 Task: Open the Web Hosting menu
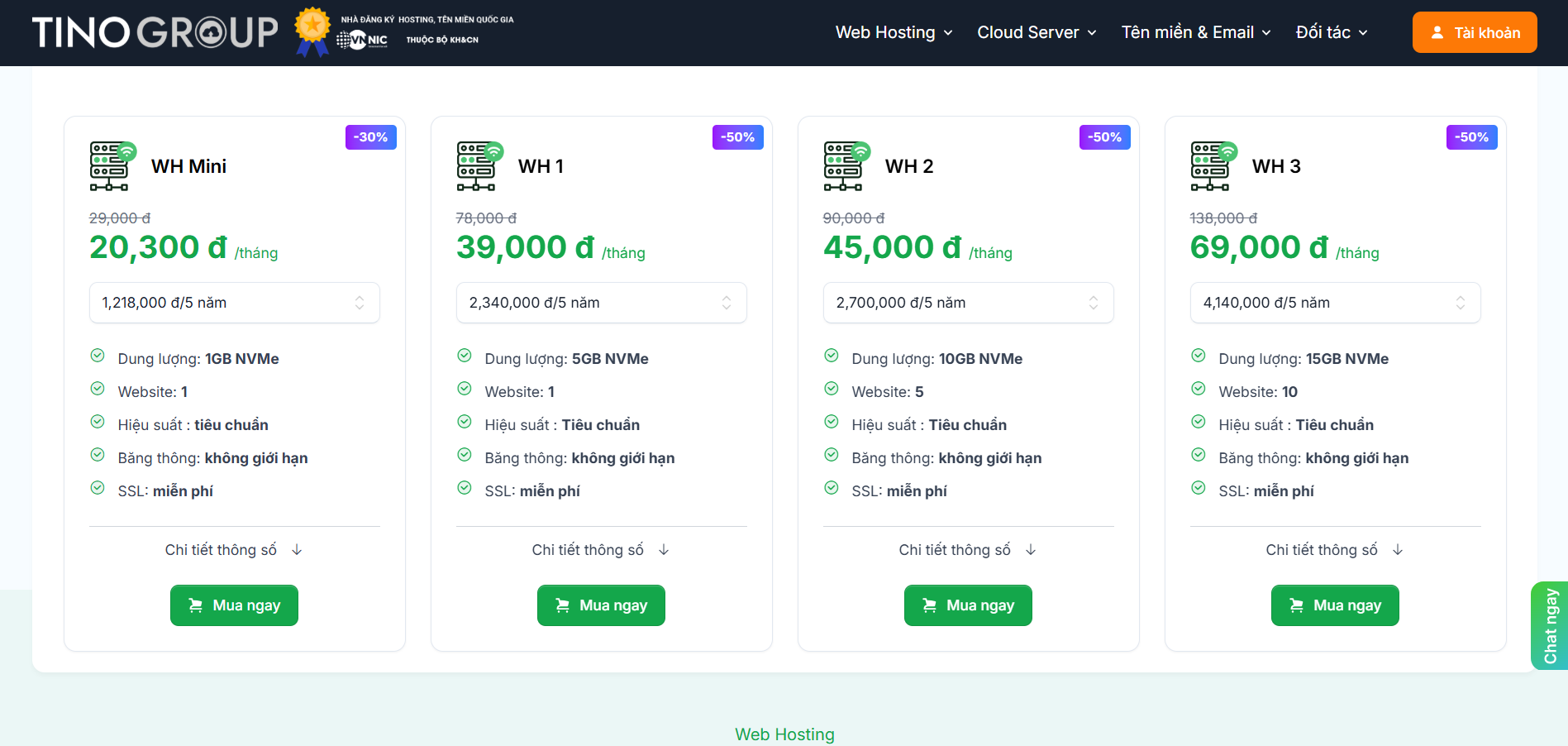[x=894, y=32]
